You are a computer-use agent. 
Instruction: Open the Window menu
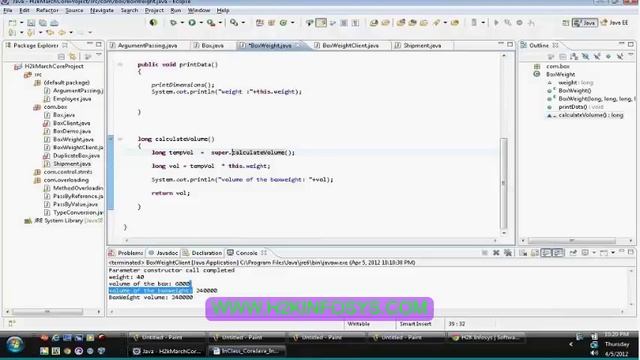pyautogui.click(x=199, y=10)
